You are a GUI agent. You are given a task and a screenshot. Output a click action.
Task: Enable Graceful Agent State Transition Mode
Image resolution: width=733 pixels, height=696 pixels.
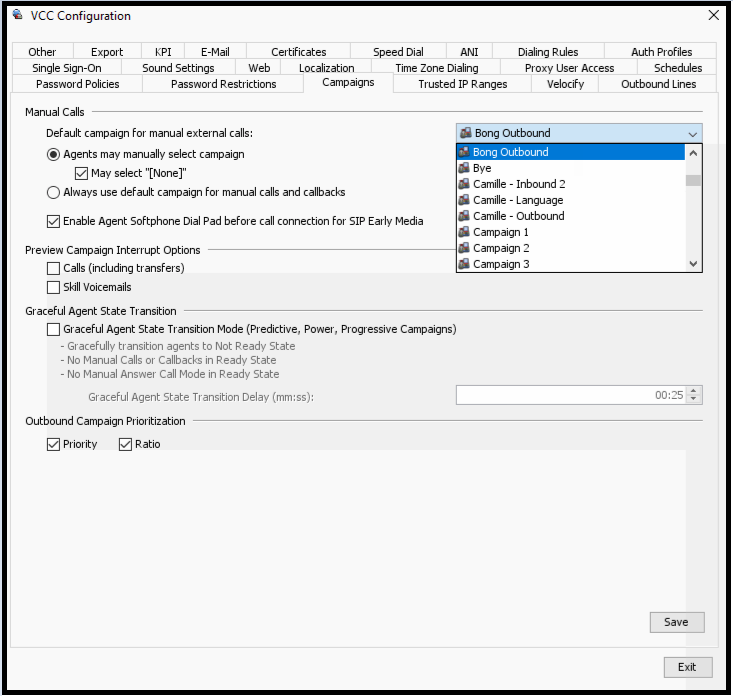tap(53, 330)
